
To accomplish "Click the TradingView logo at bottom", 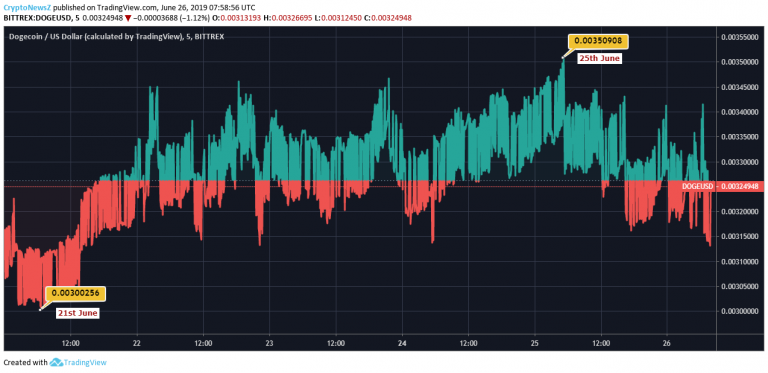I will click(x=55, y=362).
